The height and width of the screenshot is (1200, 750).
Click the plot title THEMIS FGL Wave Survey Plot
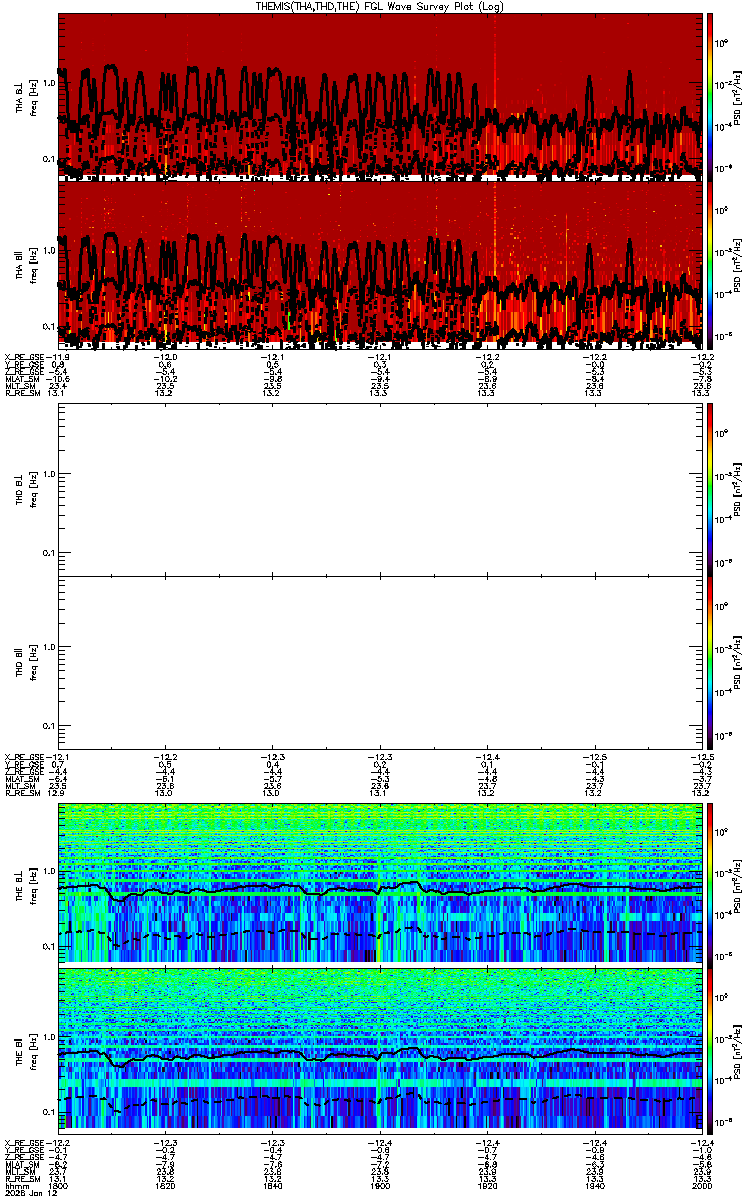point(379,6)
